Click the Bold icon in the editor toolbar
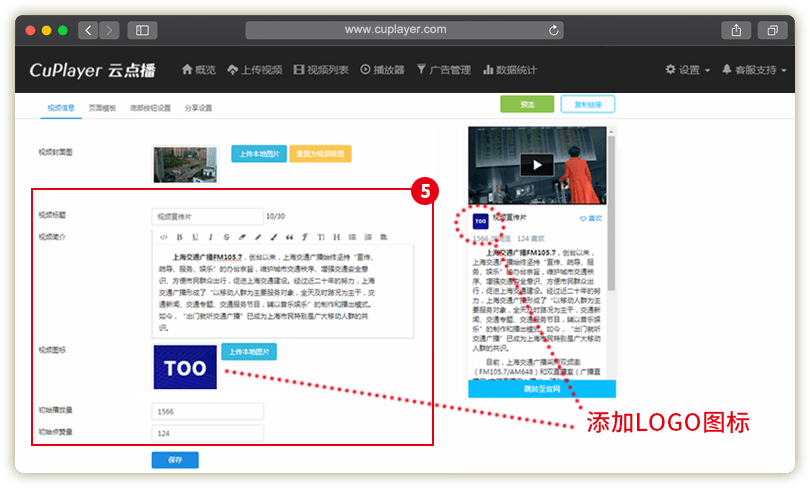Screen dimensions: 810x488 tap(180, 237)
